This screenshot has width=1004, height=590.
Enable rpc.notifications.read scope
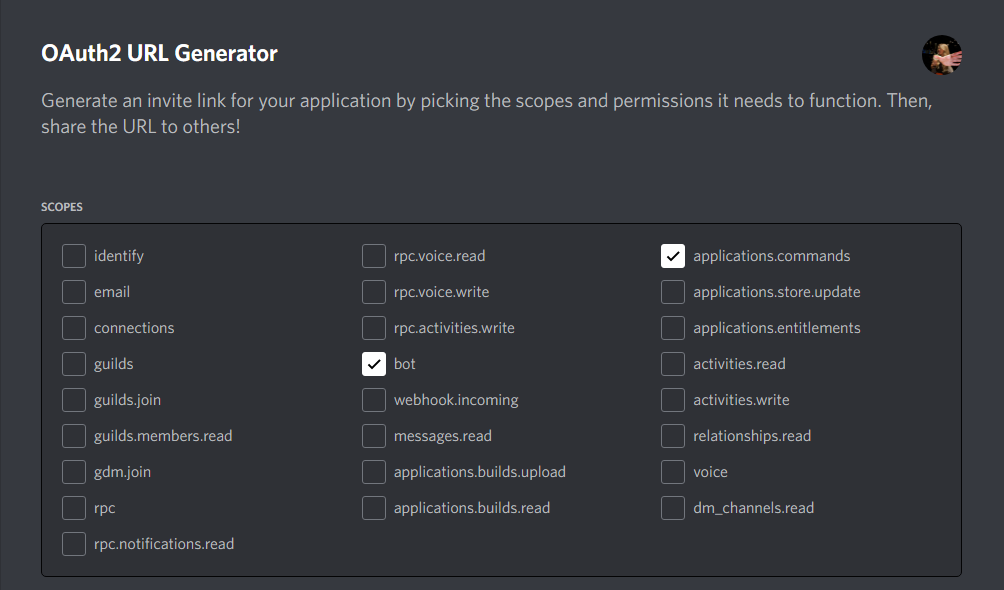(73, 544)
